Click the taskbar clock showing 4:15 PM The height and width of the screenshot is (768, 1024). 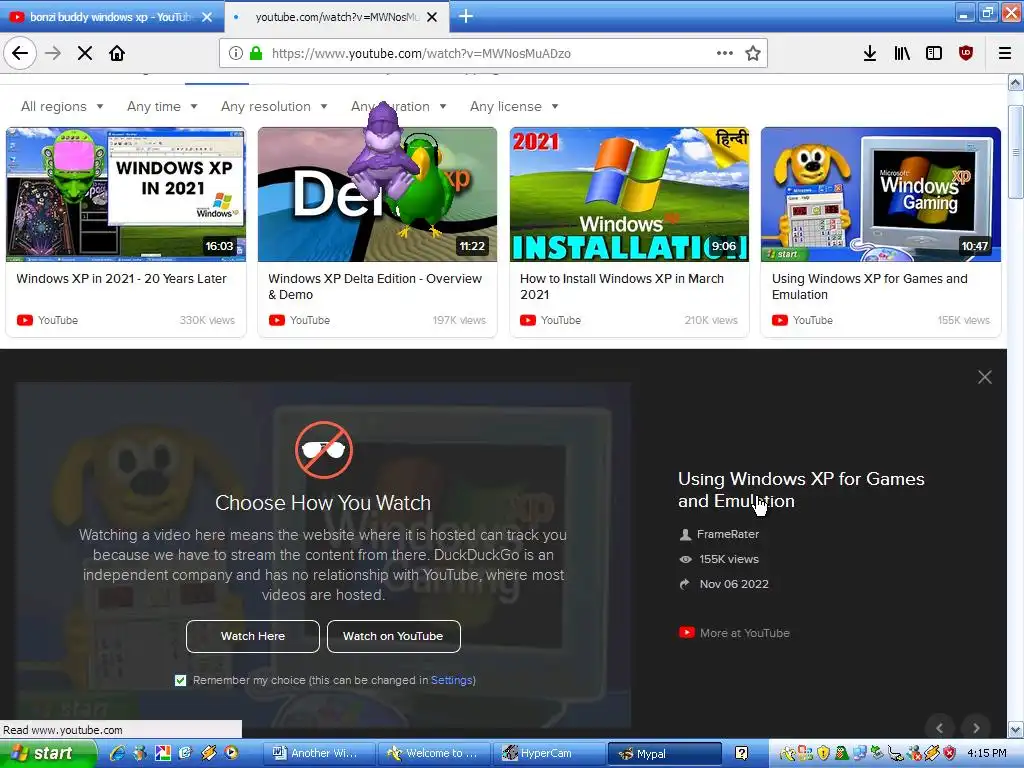click(x=987, y=753)
